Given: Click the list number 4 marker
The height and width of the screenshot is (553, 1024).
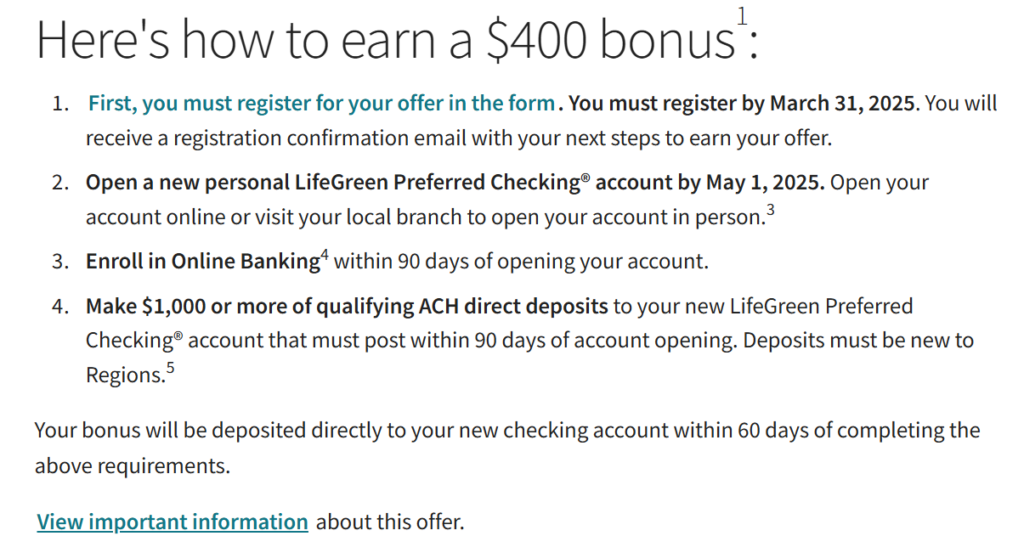Looking at the screenshot, I should [60, 306].
